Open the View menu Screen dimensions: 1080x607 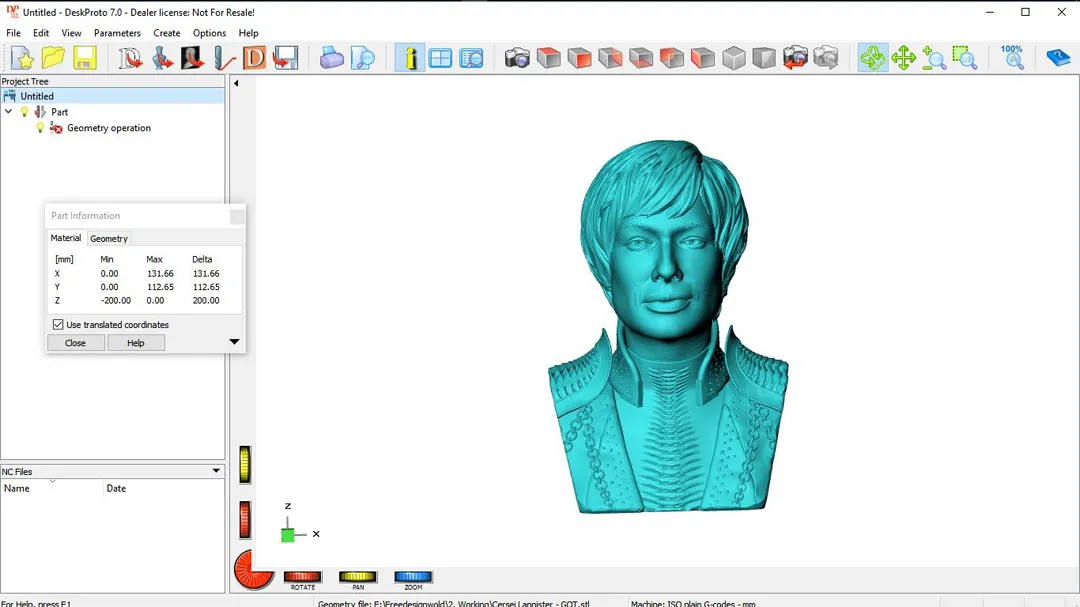[x=71, y=33]
